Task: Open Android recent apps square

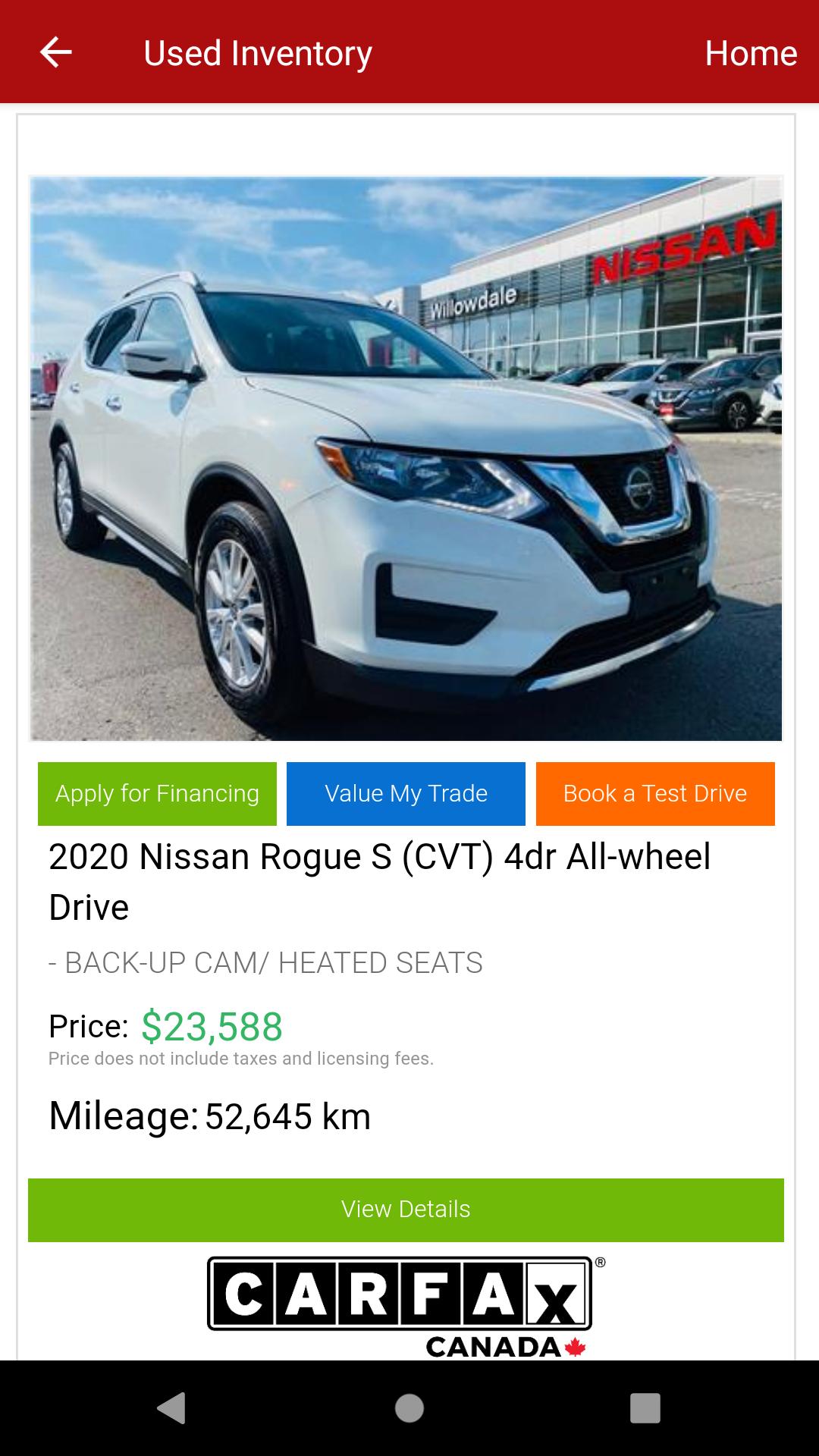Action: pyautogui.click(x=645, y=1408)
